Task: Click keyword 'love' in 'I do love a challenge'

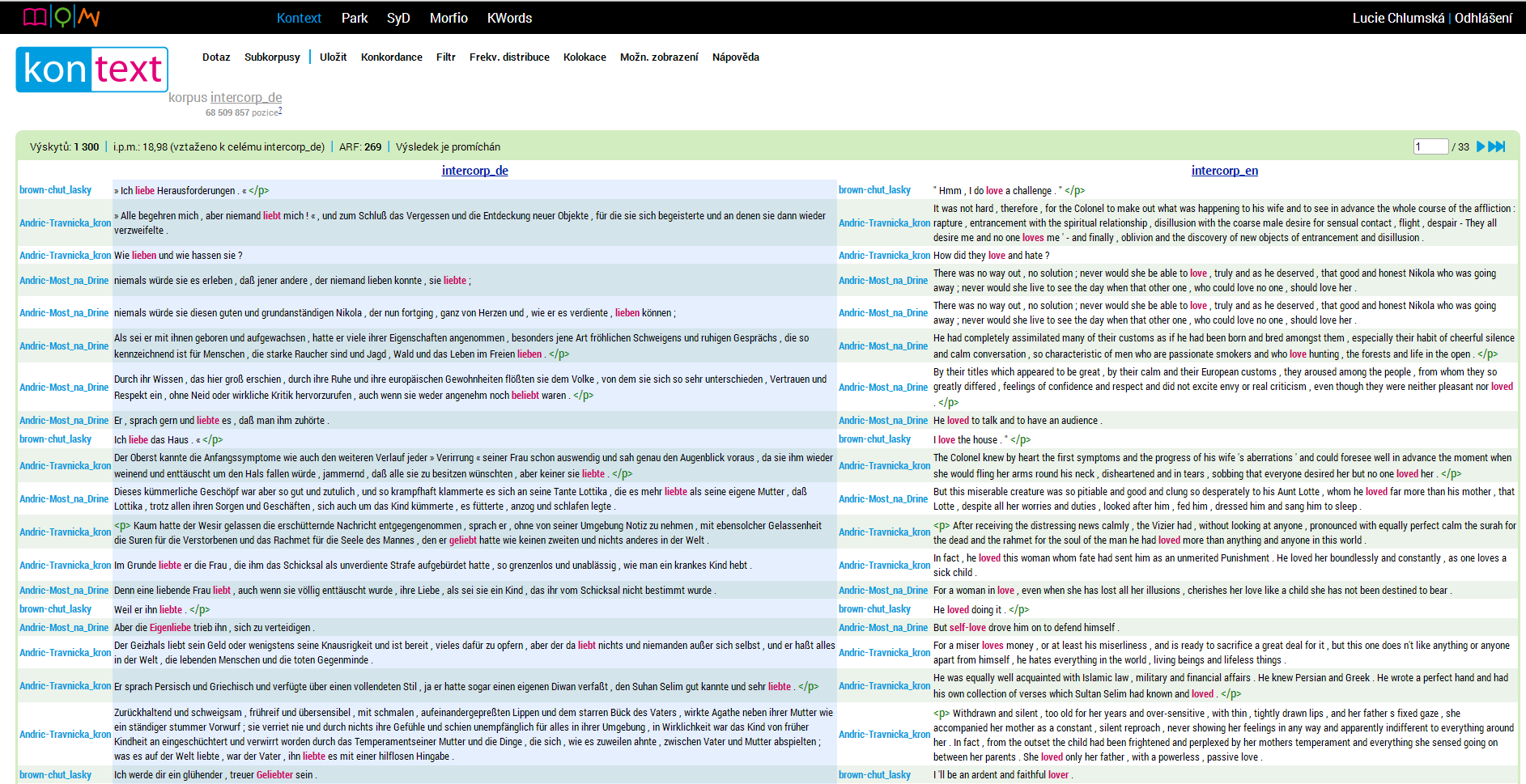Action: coord(994,191)
